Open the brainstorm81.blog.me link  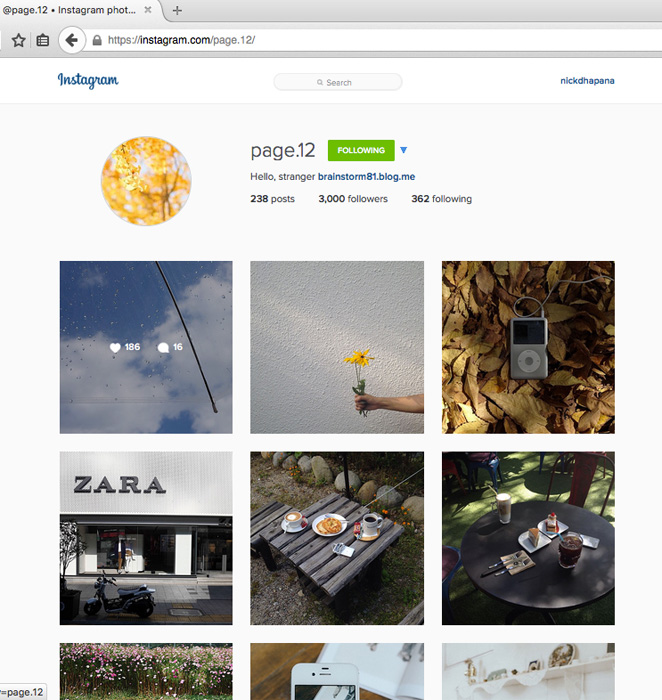click(x=366, y=177)
